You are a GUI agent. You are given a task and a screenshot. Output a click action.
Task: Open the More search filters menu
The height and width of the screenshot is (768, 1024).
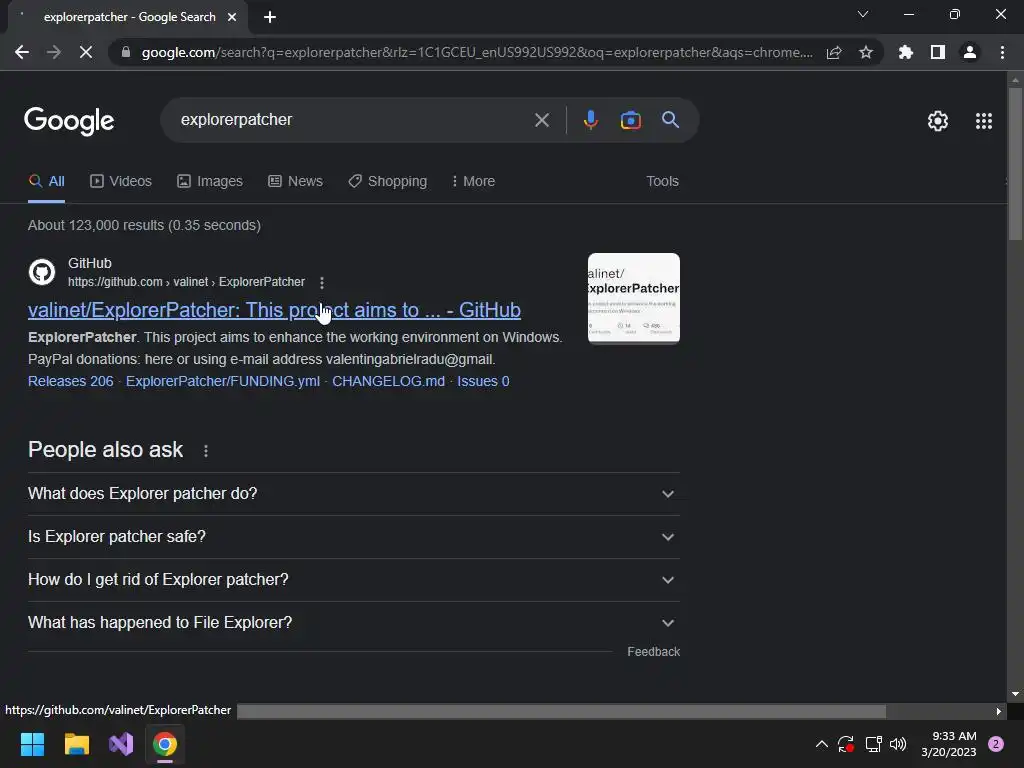pos(473,182)
